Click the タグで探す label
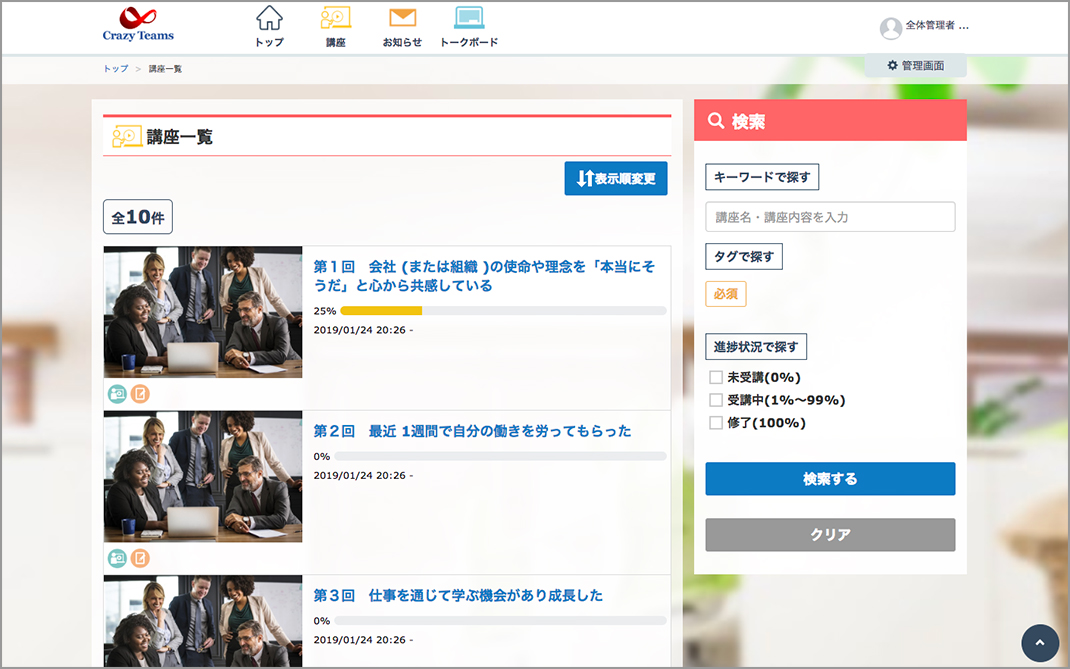The image size is (1070, 669). (x=744, y=257)
